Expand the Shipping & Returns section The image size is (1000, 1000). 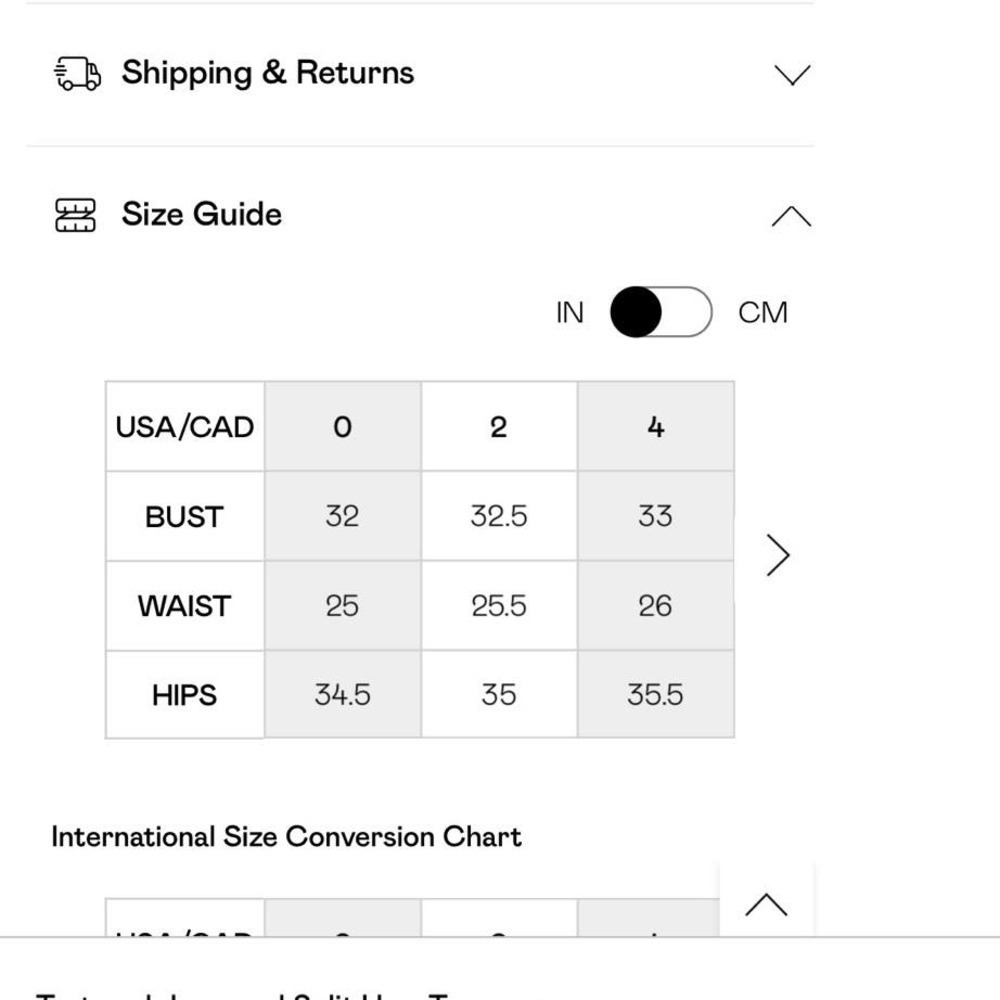tap(791, 75)
